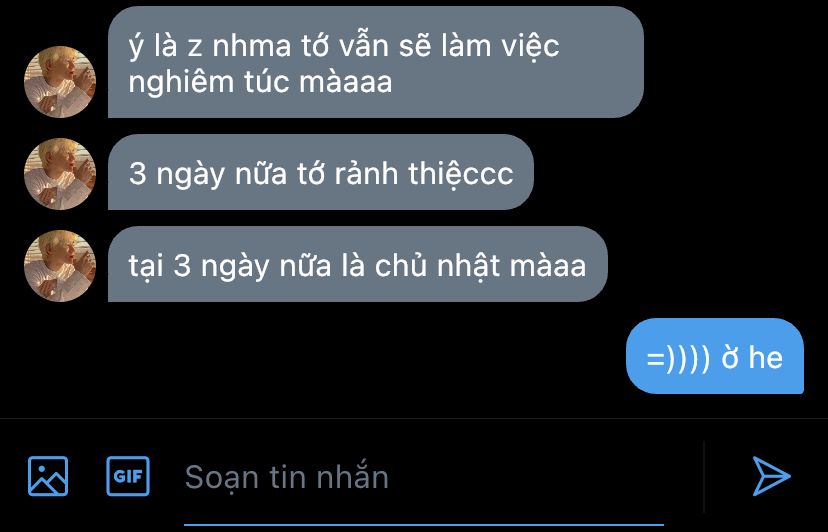Screen dimensions: 828x532
Task: Tap the avatar beside the 'chủ nhật' message
Action: (x=60, y=266)
